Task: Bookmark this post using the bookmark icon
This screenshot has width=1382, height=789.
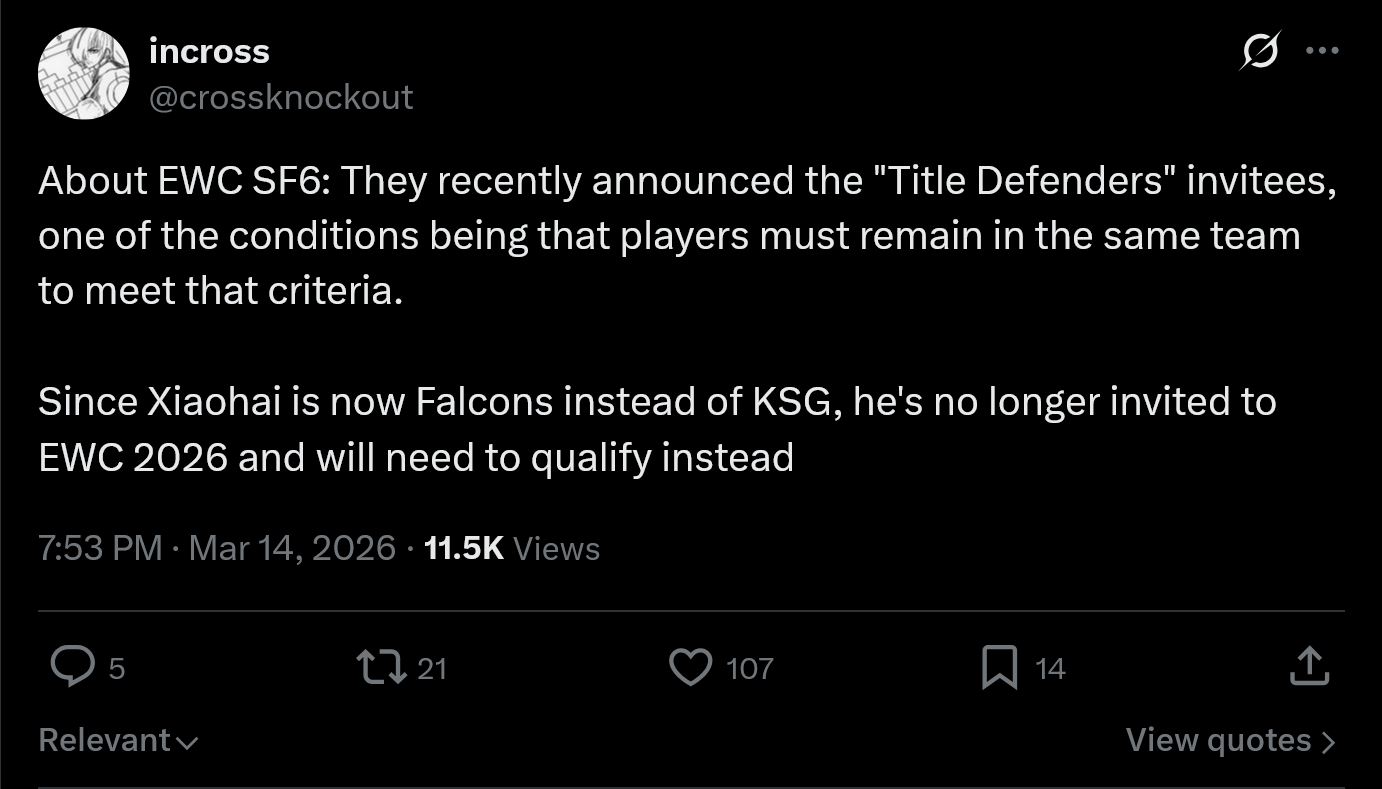Action: pos(999,667)
